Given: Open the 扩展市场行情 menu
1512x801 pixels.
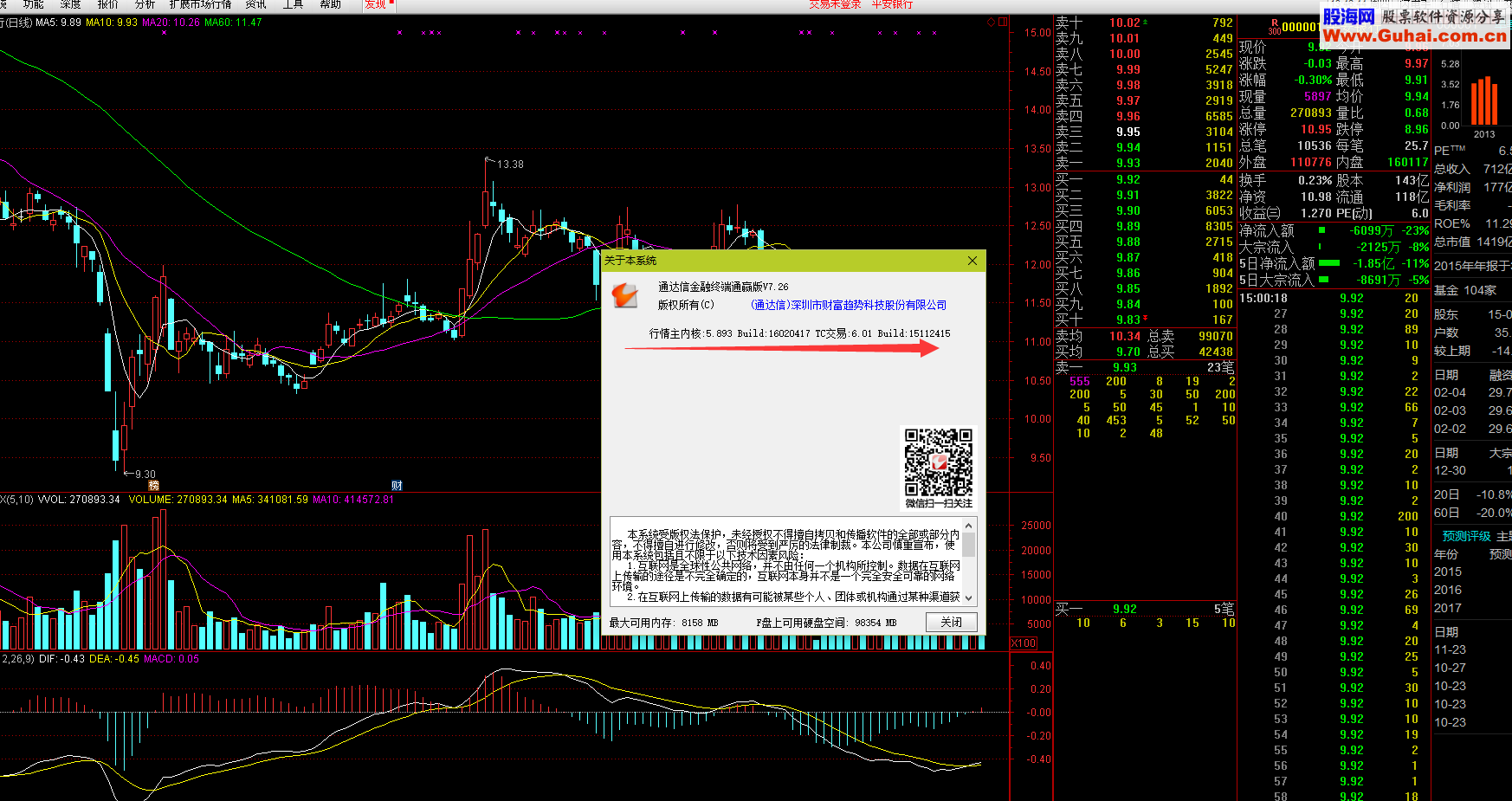Looking at the screenshot, I should tap(200, 4).
